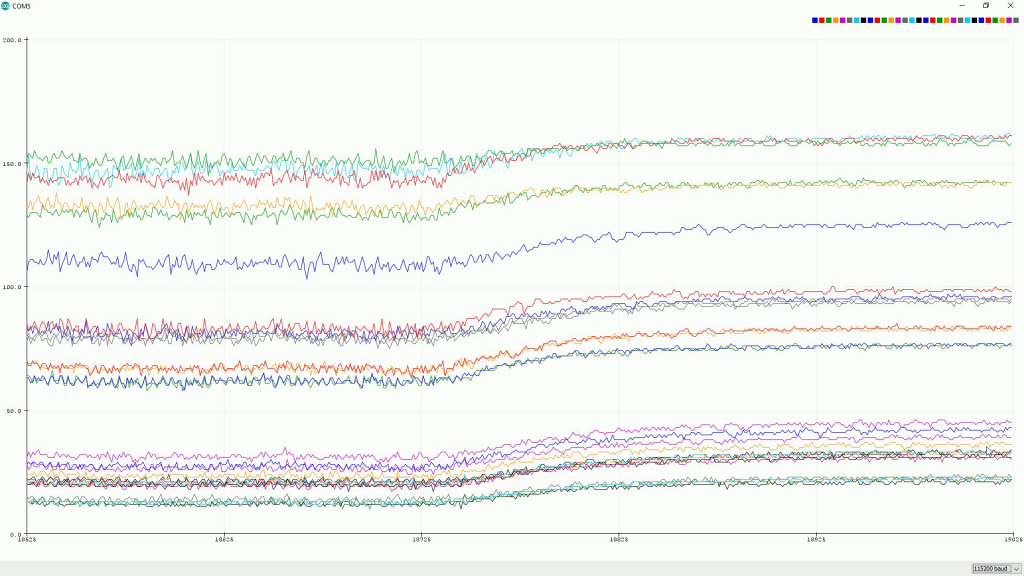Close the COM5 serial plotter window

point(1011,6)
